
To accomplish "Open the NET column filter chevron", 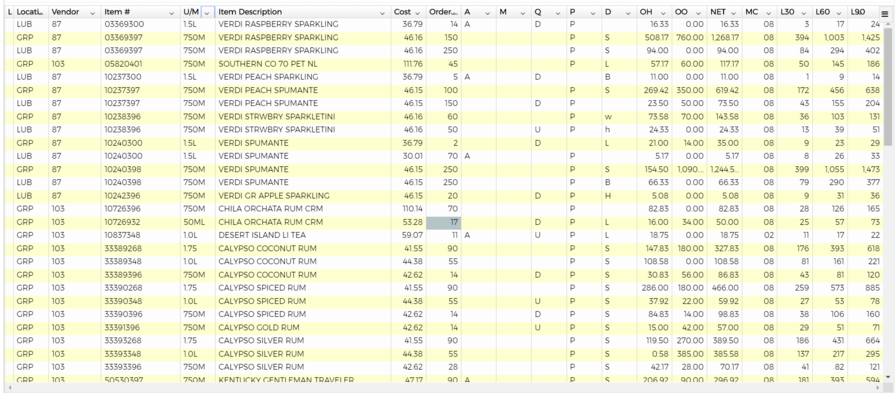I will (734, 13).
